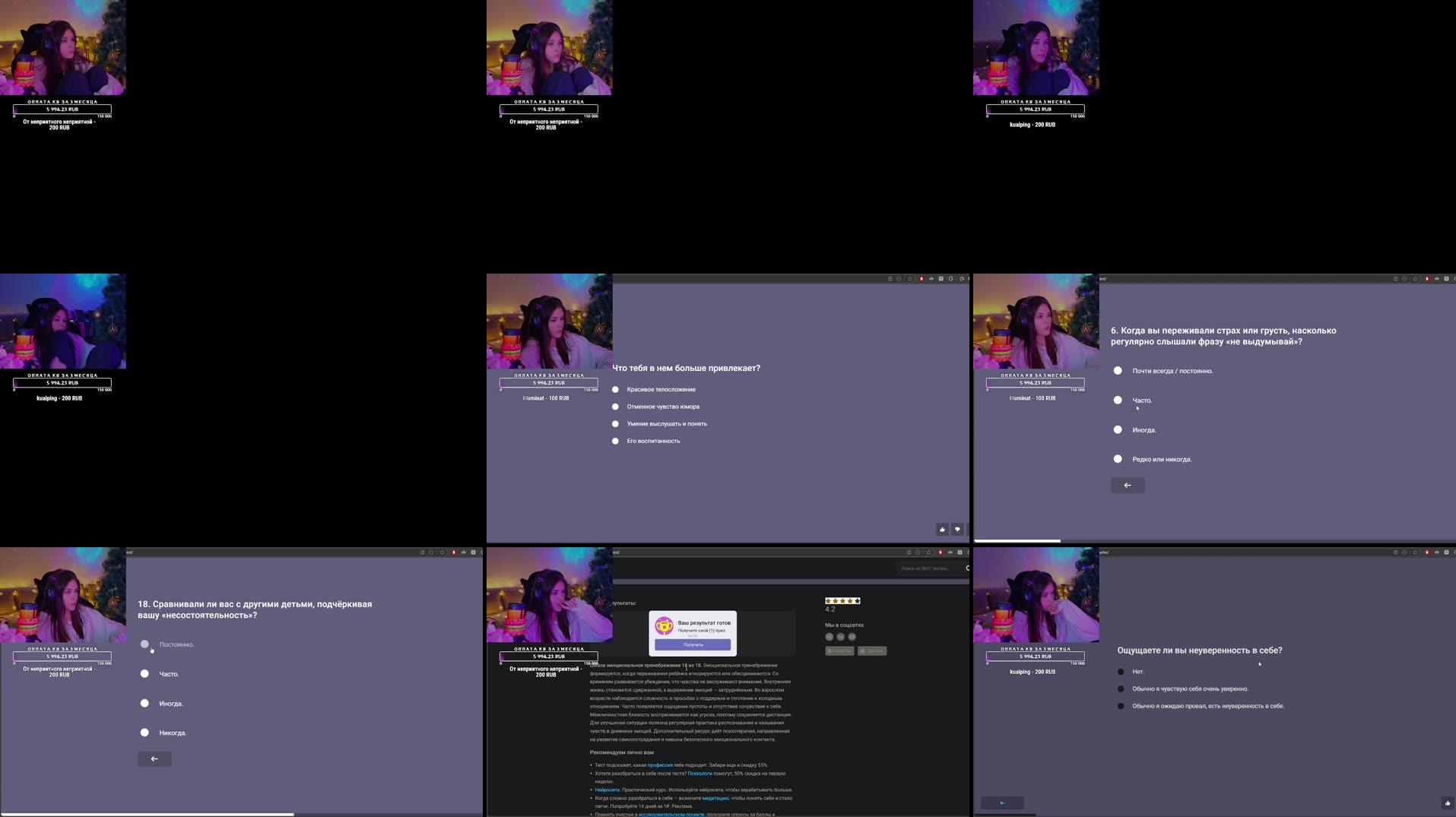Viewport: 1456px width, 817px height.
Task: Click the thumbs up icon below the quiz
Action: 942,529
